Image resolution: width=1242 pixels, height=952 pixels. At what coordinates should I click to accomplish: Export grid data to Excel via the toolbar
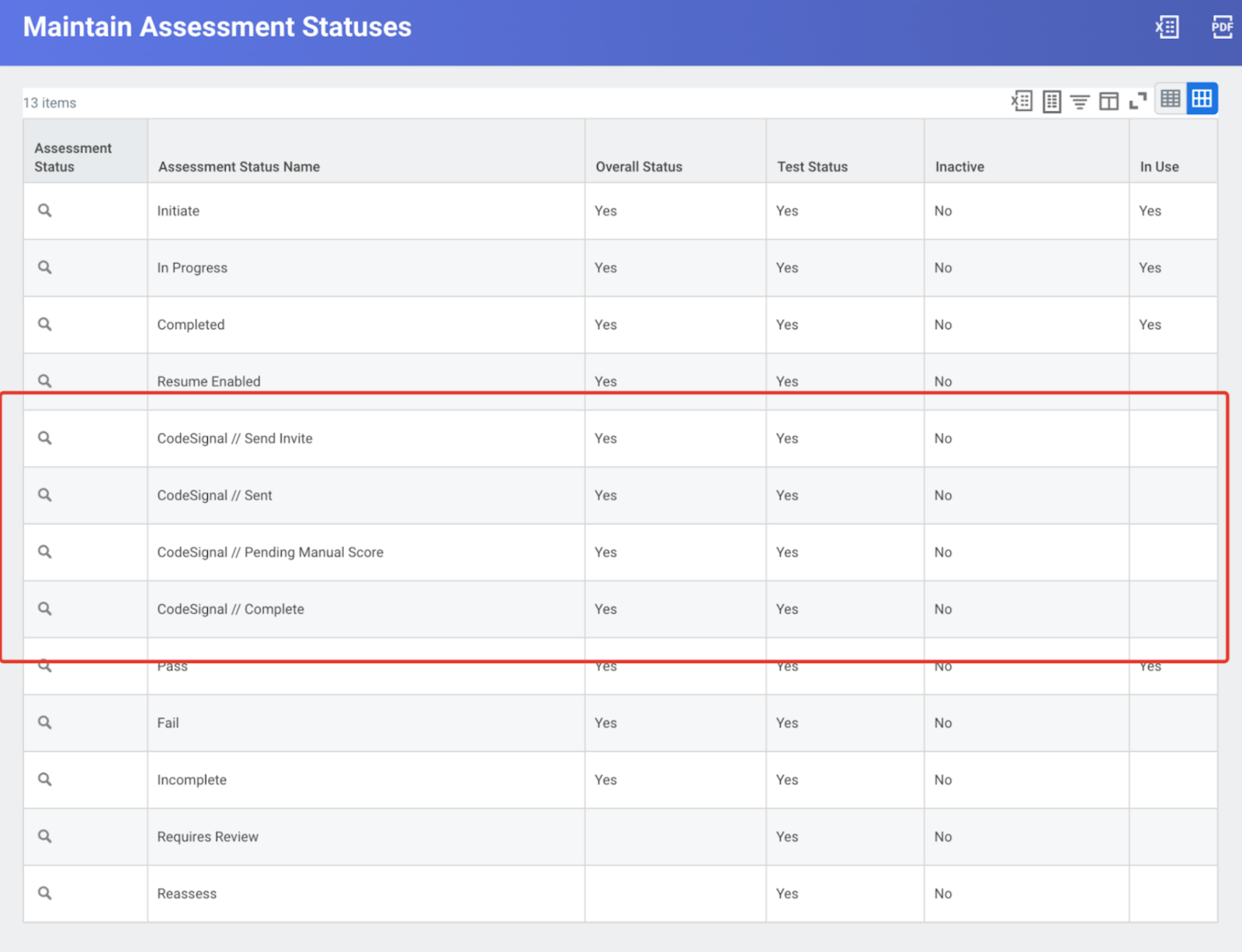tap(1022, 100)
